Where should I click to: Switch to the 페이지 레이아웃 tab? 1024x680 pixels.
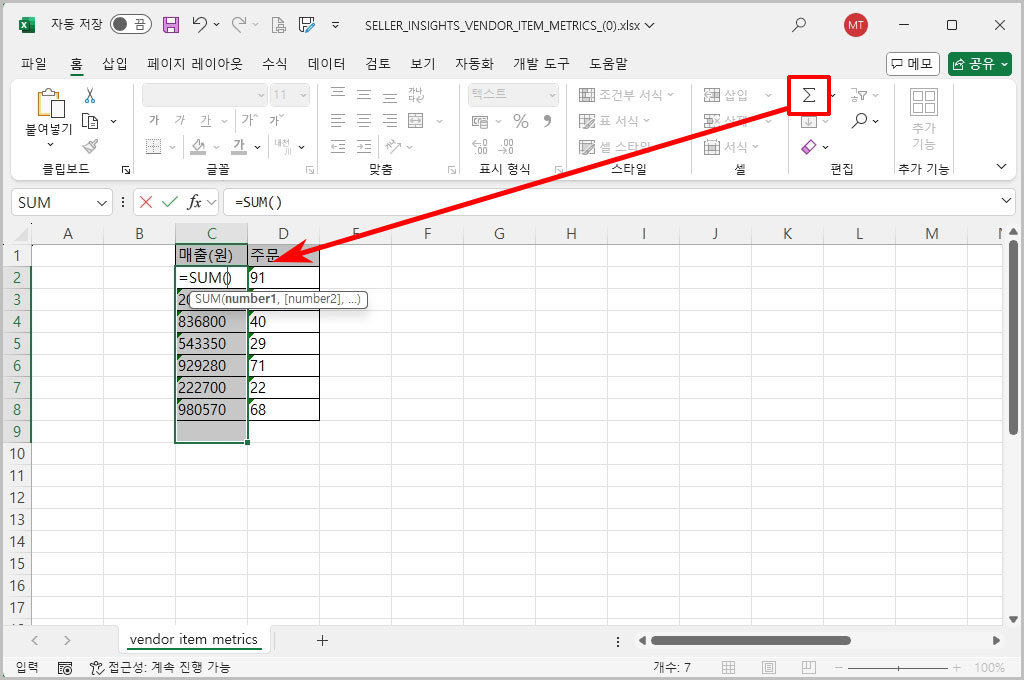click(195, 63)
